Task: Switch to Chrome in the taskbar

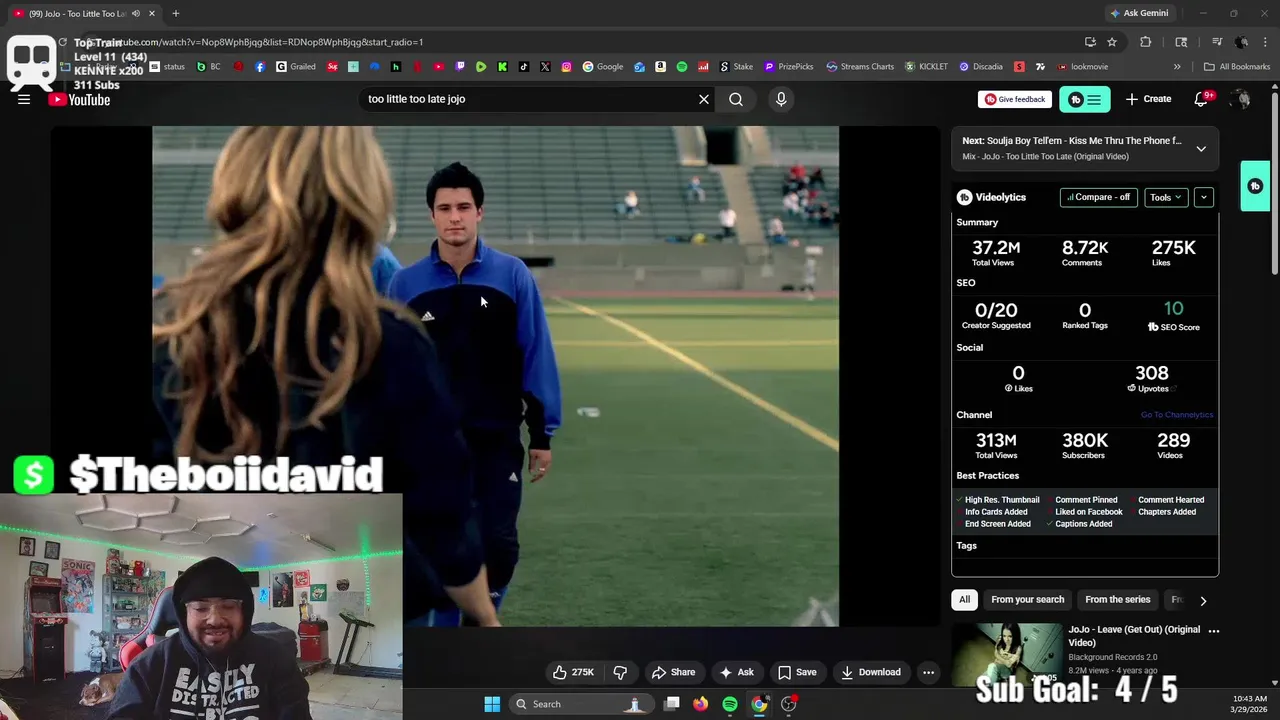Action: (x=759, y=704)
